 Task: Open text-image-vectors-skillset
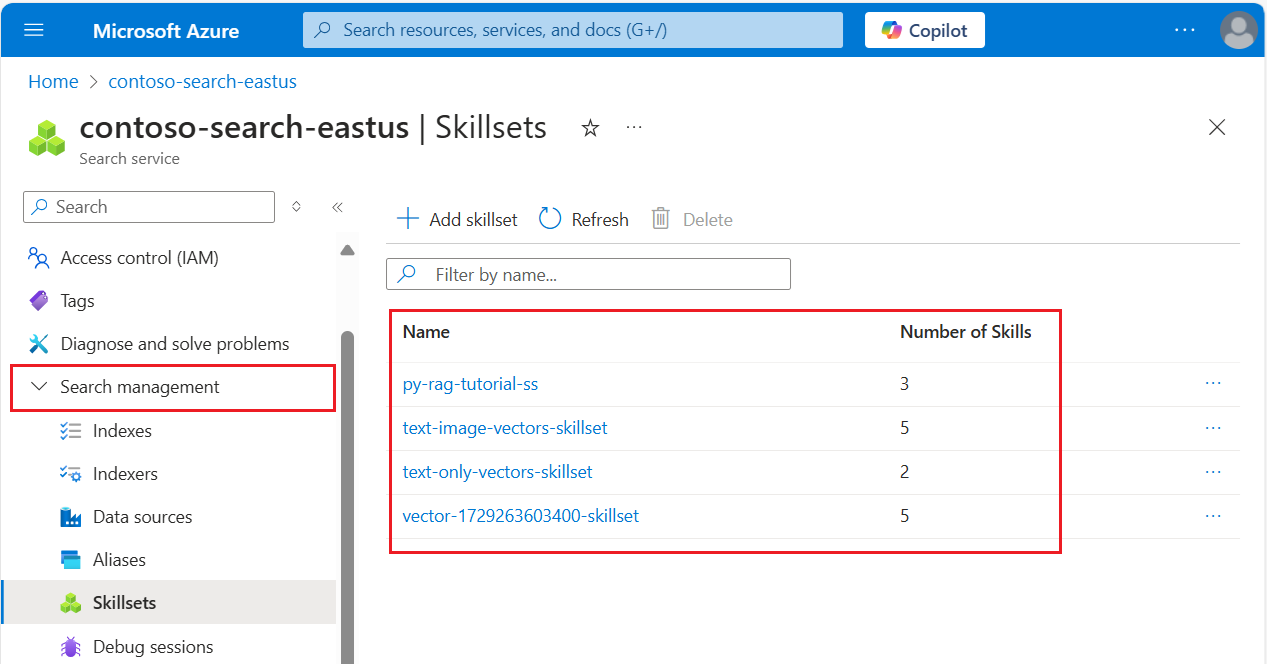coord(504,428)
